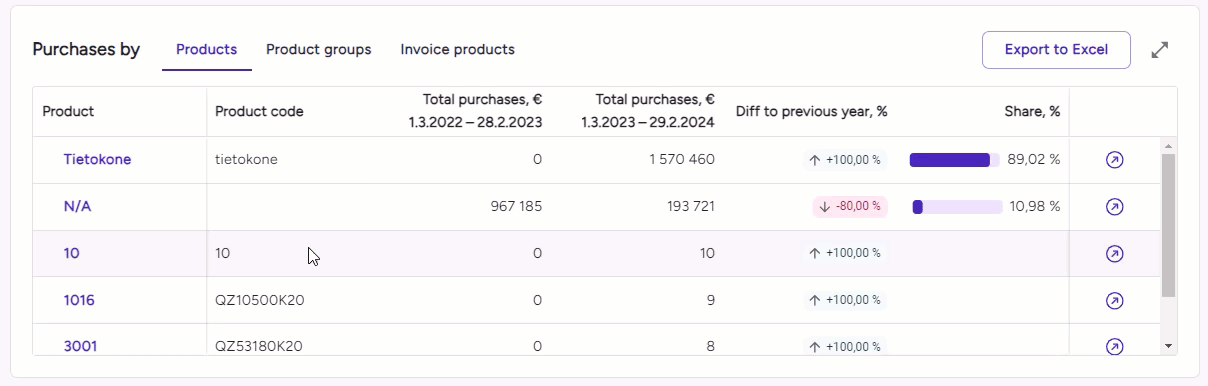The image size is (1208, 386).
Task: Click product code QZ53180K20
Action: (259, 346)
